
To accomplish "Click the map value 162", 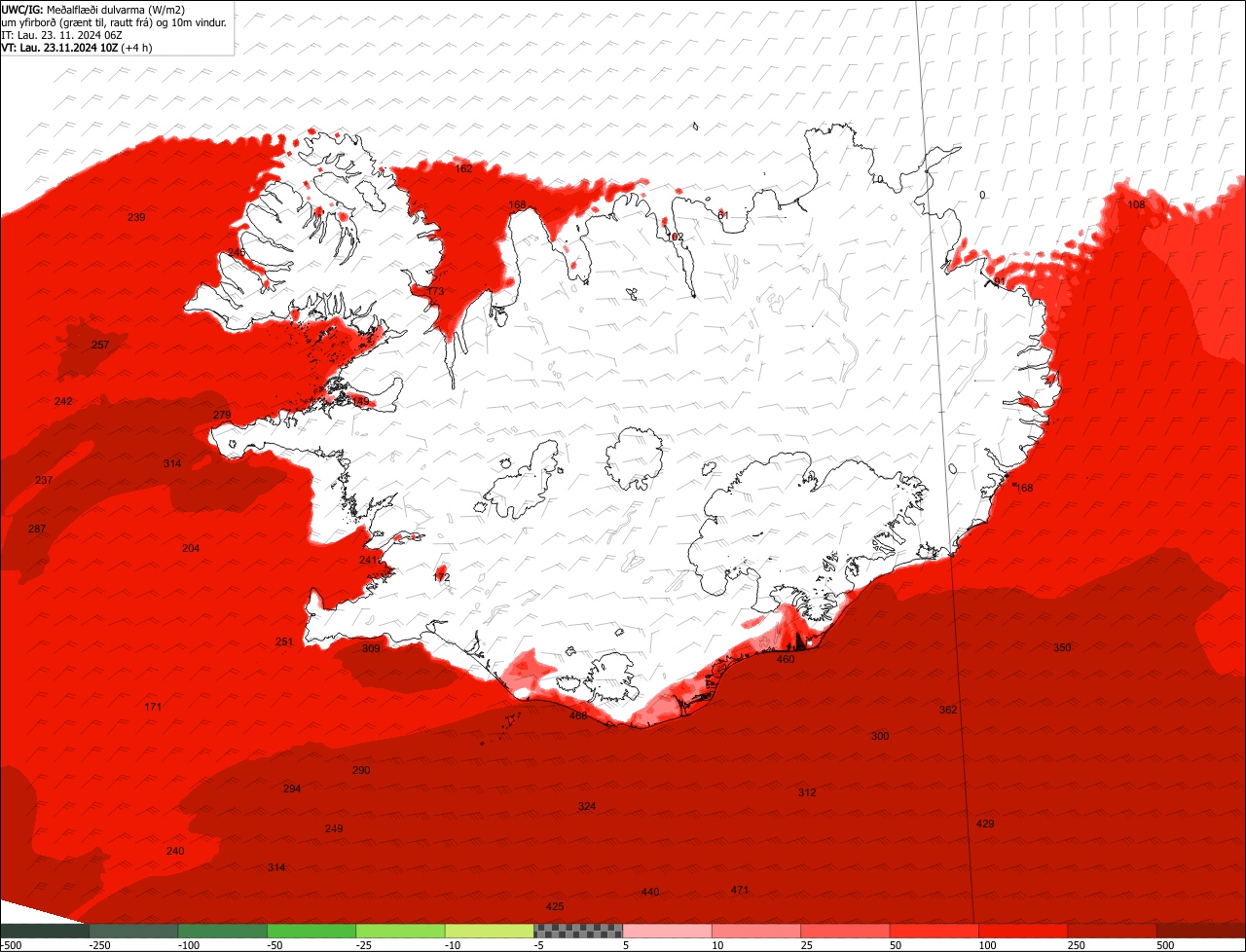I will pyautogui.click(x=463, y=168).
